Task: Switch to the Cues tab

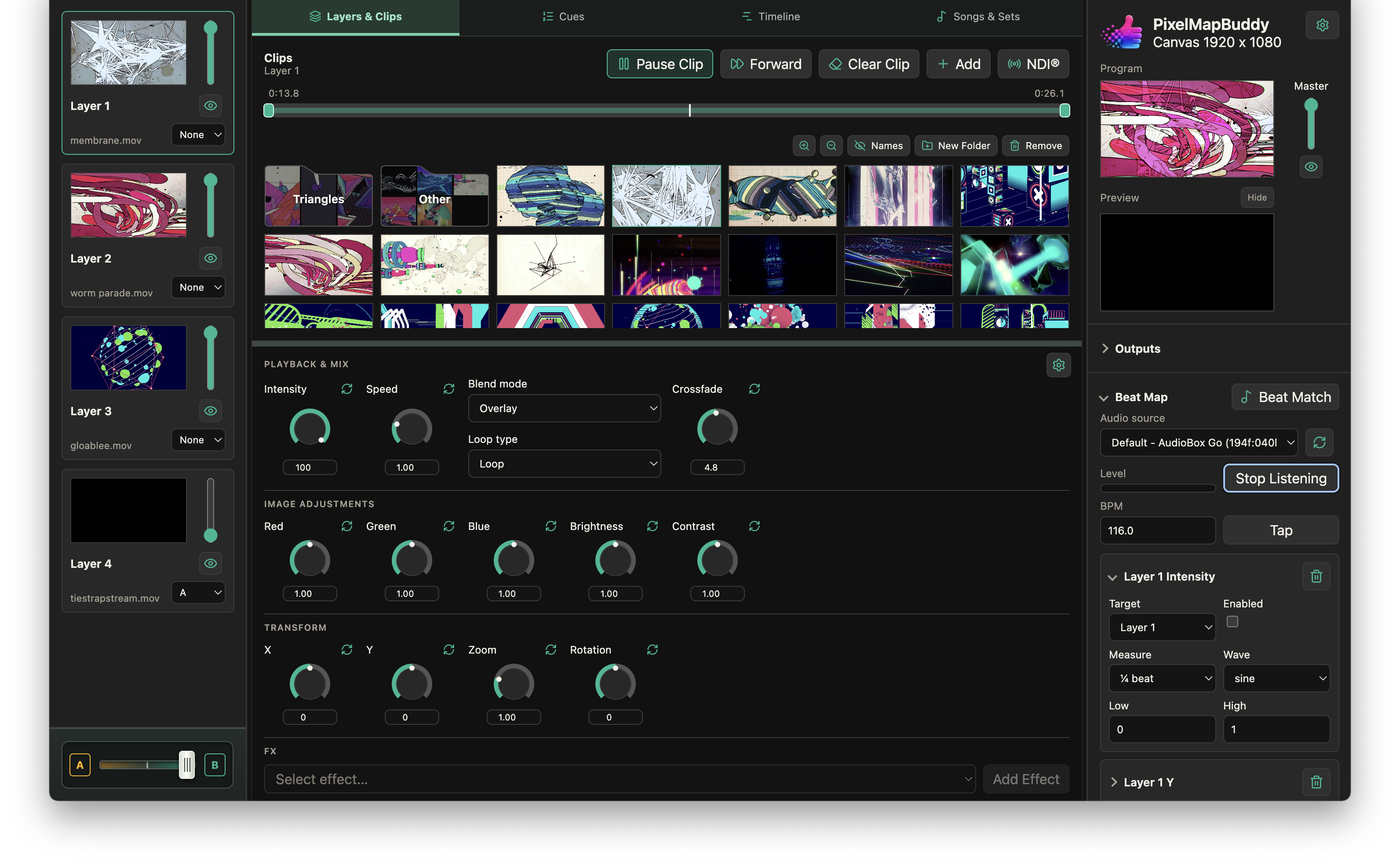Action: [563, 17]
